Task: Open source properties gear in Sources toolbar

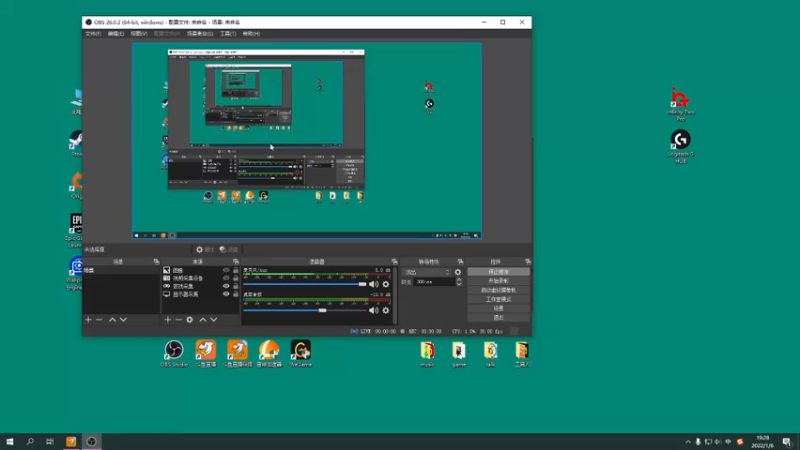Action: [189, 319]
